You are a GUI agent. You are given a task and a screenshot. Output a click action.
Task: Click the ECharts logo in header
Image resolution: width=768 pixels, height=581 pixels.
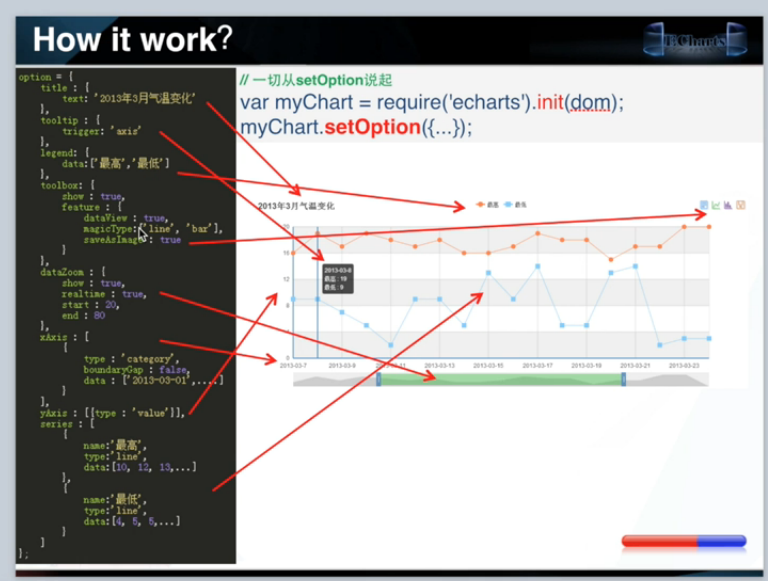(695, 39)
